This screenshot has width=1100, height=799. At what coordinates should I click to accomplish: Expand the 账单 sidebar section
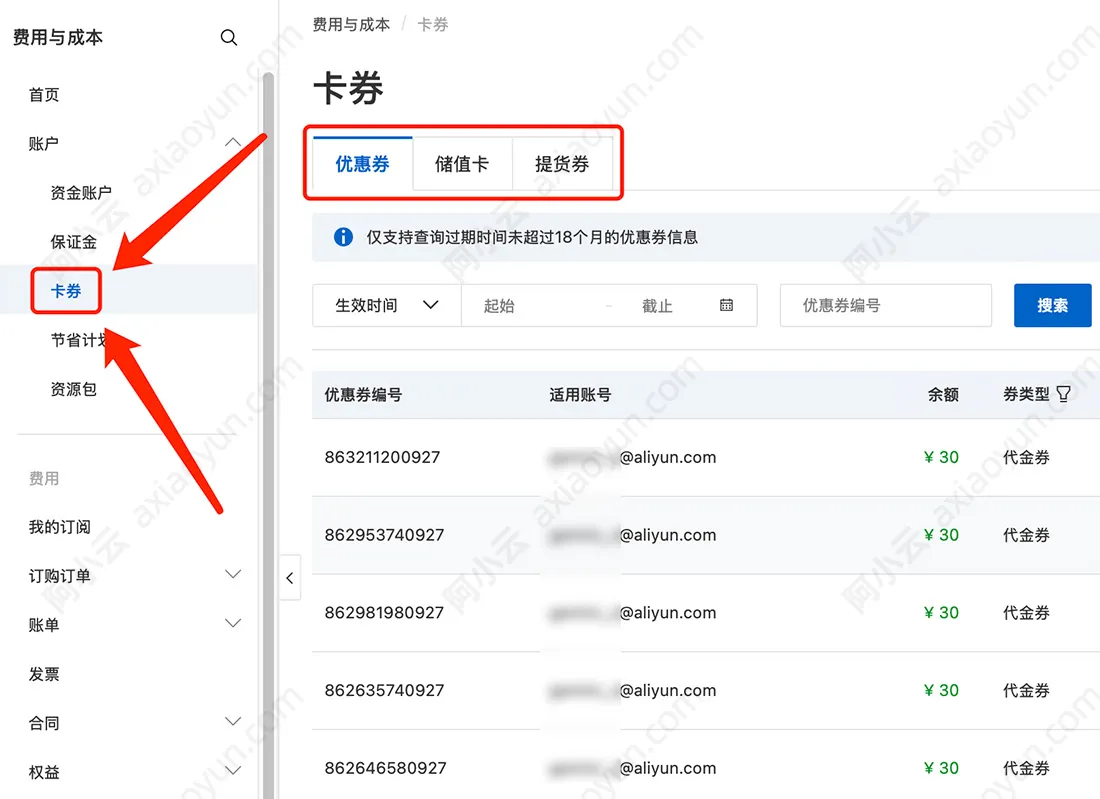tap(233, 623)
